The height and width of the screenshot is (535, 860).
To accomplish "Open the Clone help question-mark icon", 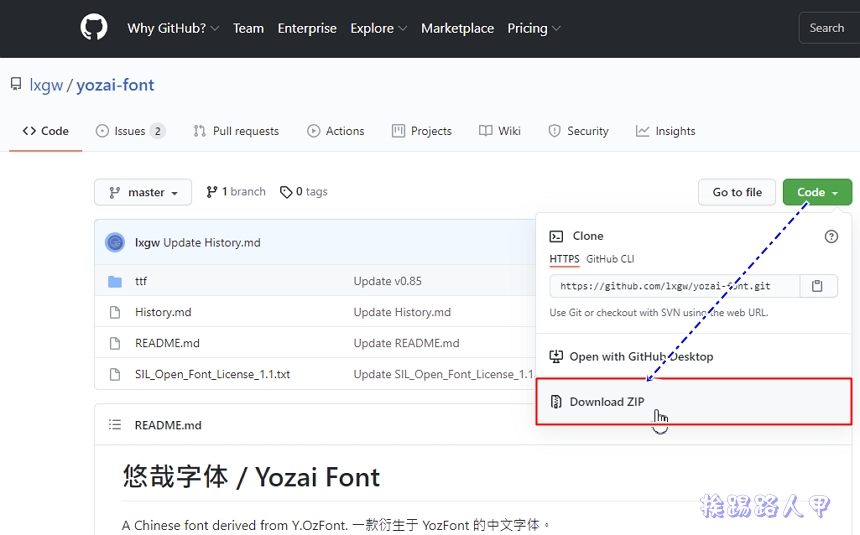I will pyautogui.click(x=831, y=236).
